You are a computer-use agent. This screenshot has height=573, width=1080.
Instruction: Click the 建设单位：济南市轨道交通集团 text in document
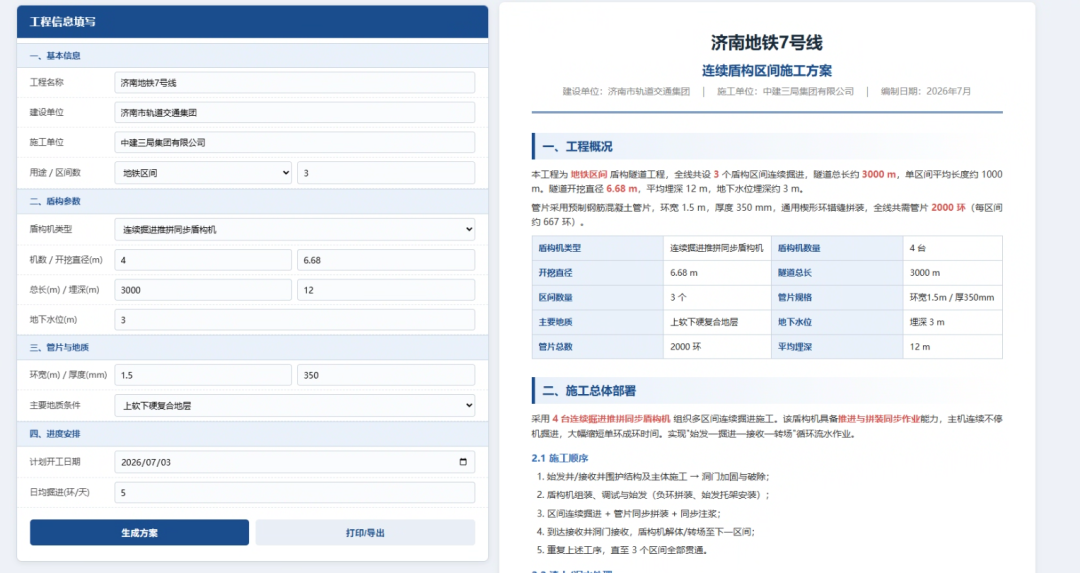point(626,91)
